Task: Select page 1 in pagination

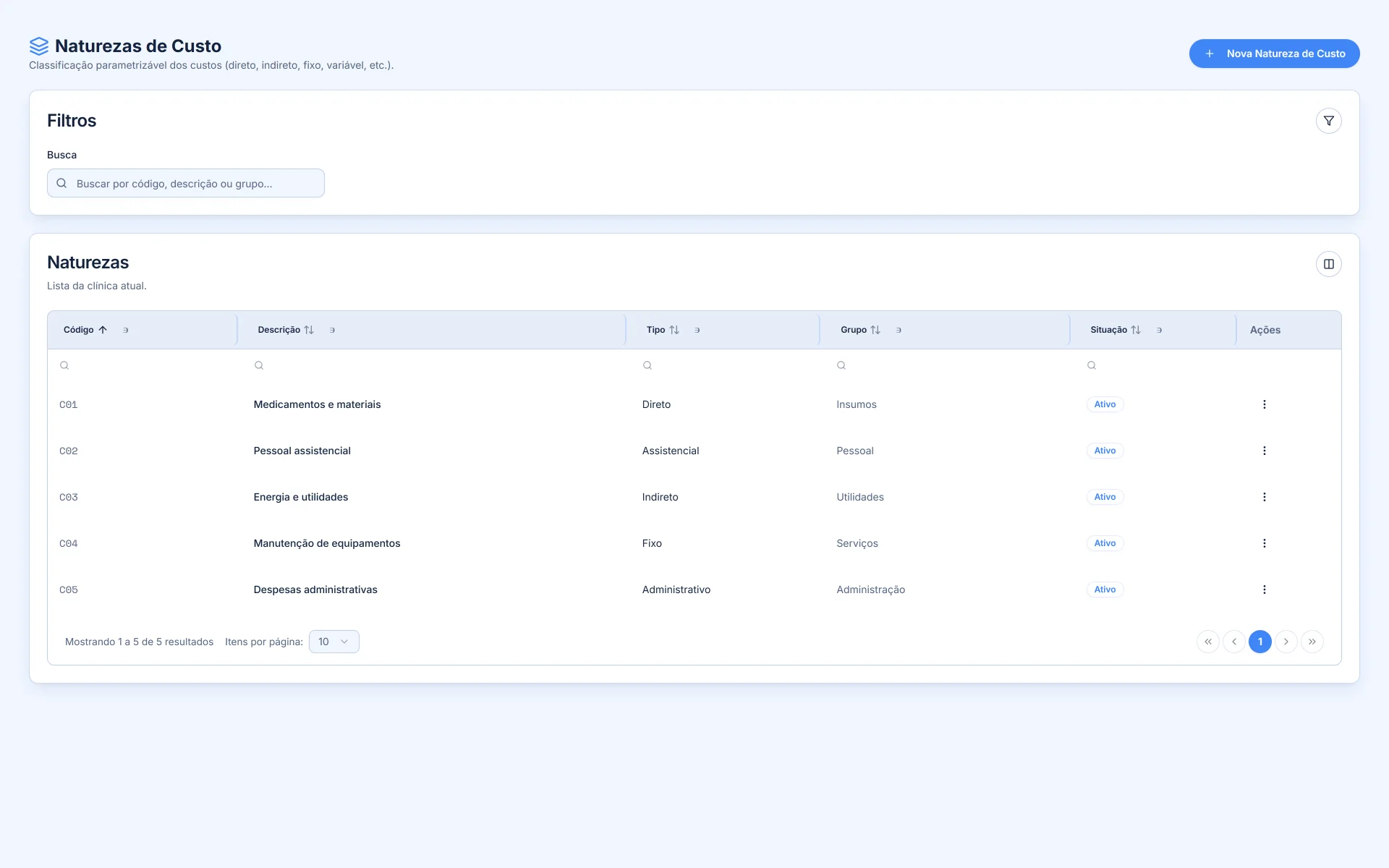Action: (1260, 642)
